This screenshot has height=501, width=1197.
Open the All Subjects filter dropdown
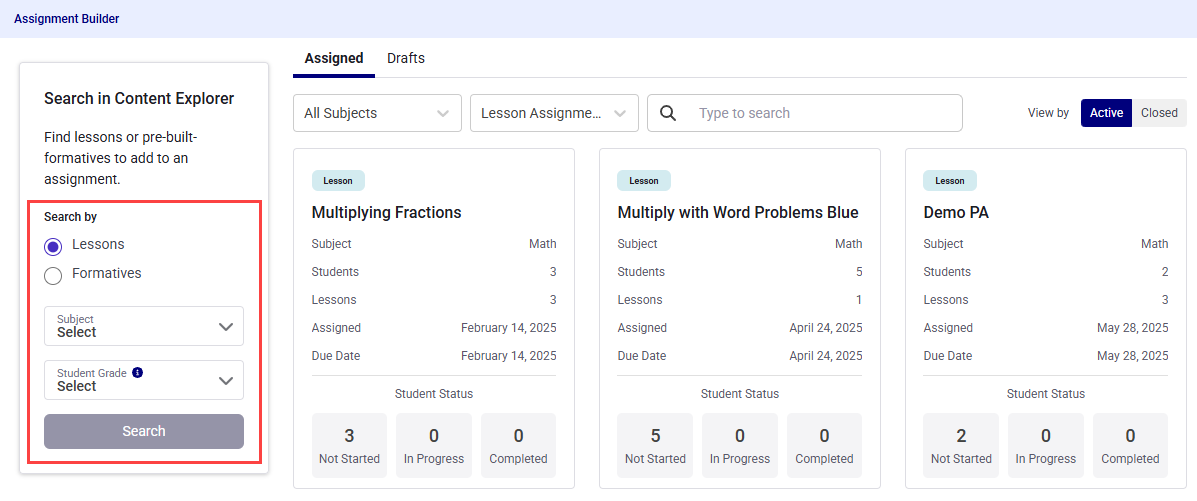(377, 113)
